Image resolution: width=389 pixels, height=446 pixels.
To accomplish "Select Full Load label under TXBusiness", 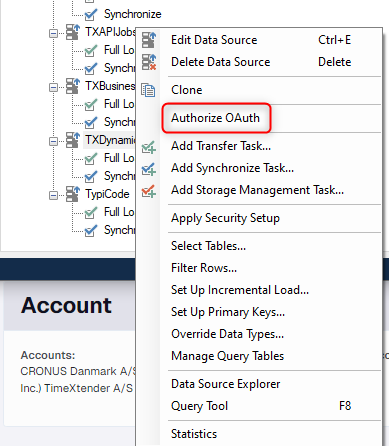I will coord(119,104).
